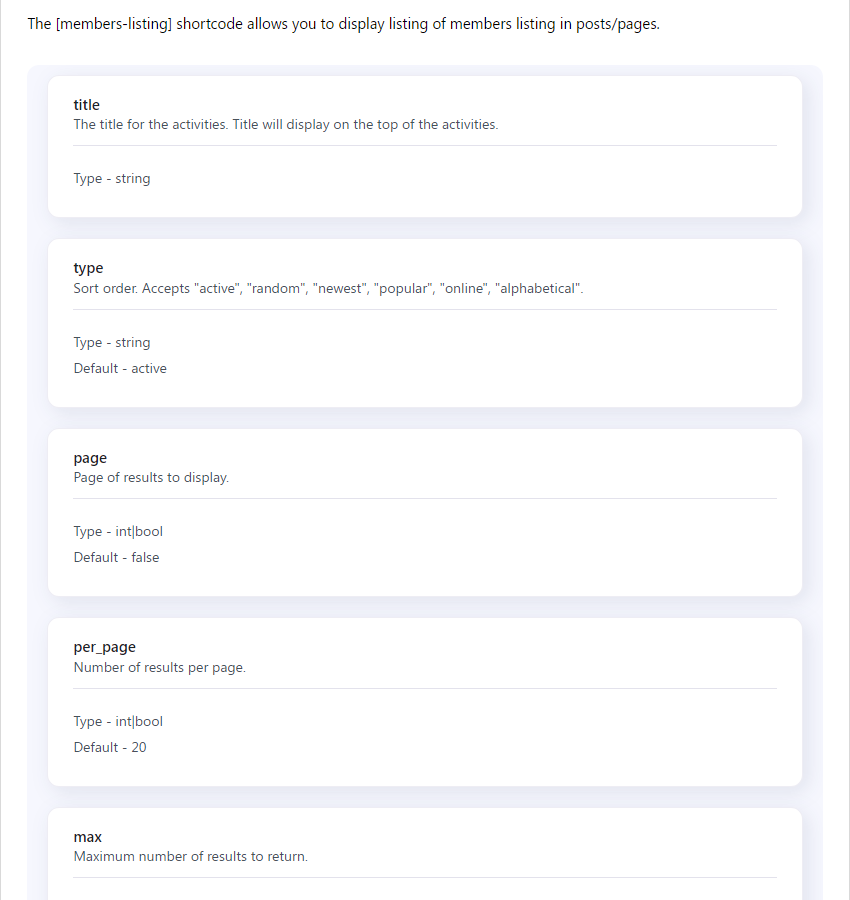The image size is (850, 900).
Task: Click 'Type - string' in title card
Action: 112,179
